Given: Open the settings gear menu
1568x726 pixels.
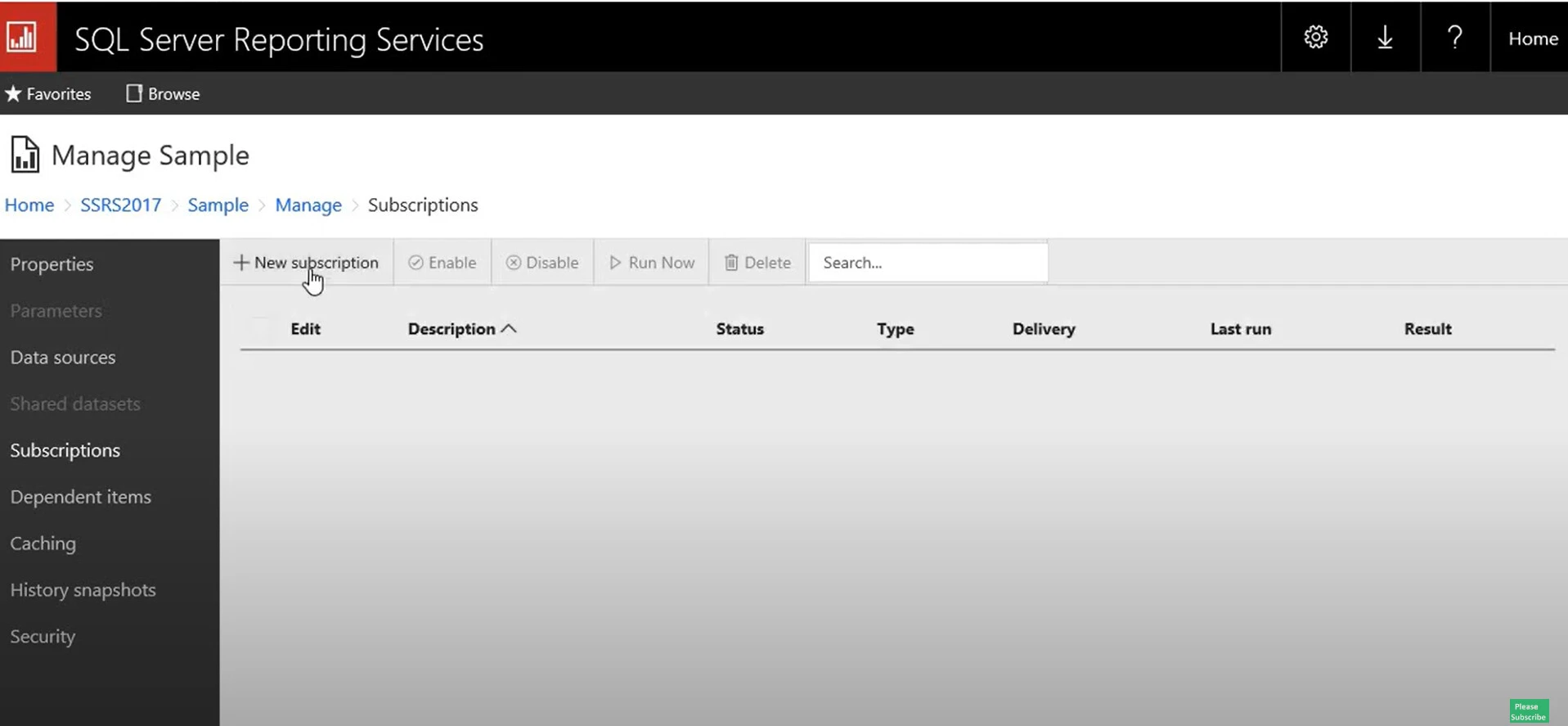Looking at the screenshot, I should click(1315, 38).
